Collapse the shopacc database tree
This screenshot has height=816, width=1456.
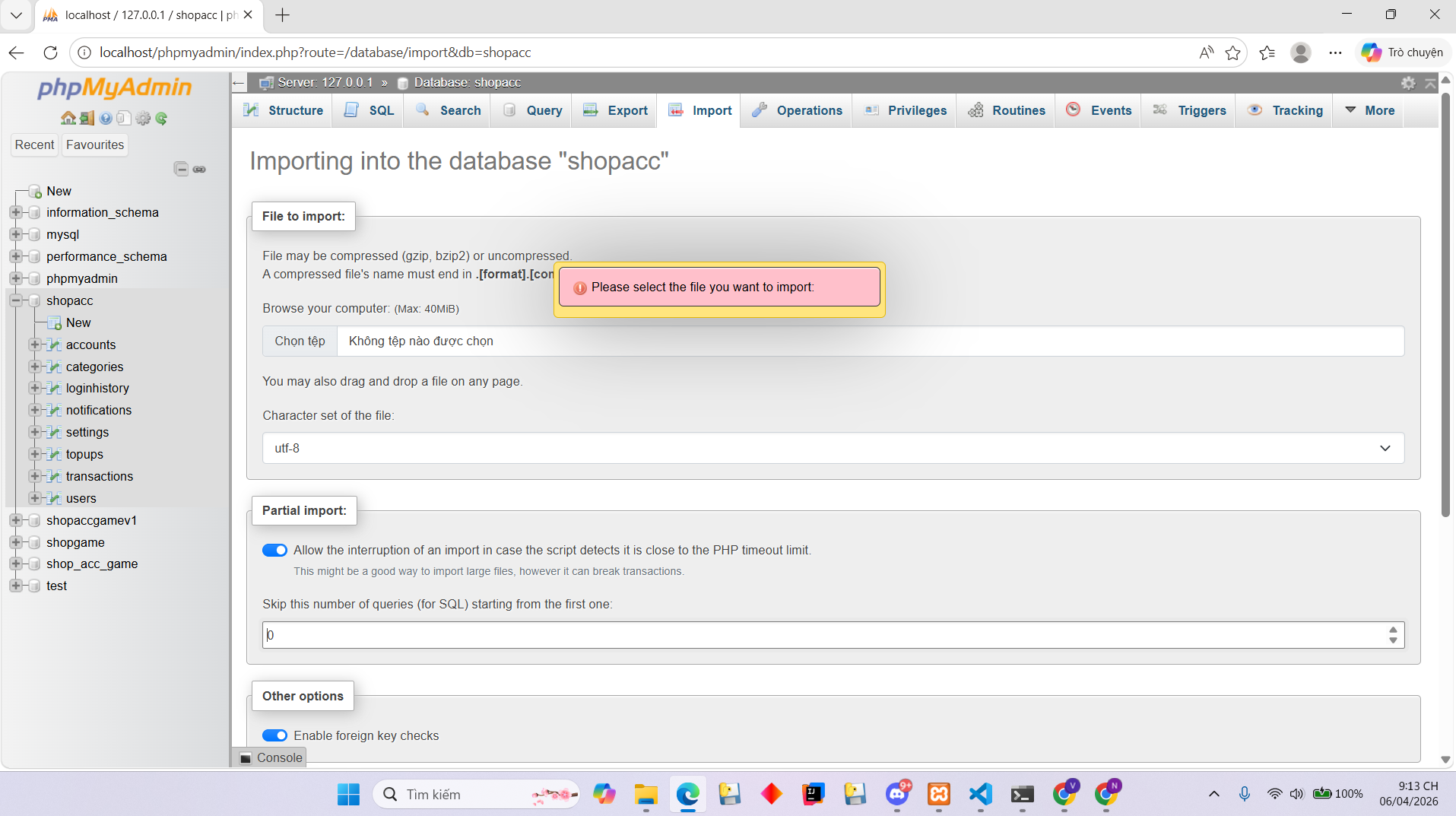tap(15, 300)
